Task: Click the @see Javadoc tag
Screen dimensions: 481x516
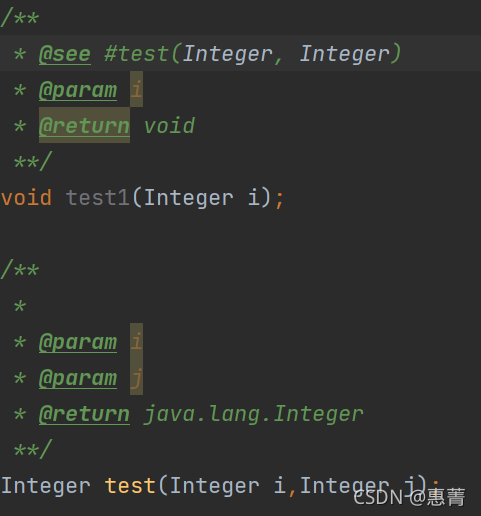Action: [x=65, y=54]
